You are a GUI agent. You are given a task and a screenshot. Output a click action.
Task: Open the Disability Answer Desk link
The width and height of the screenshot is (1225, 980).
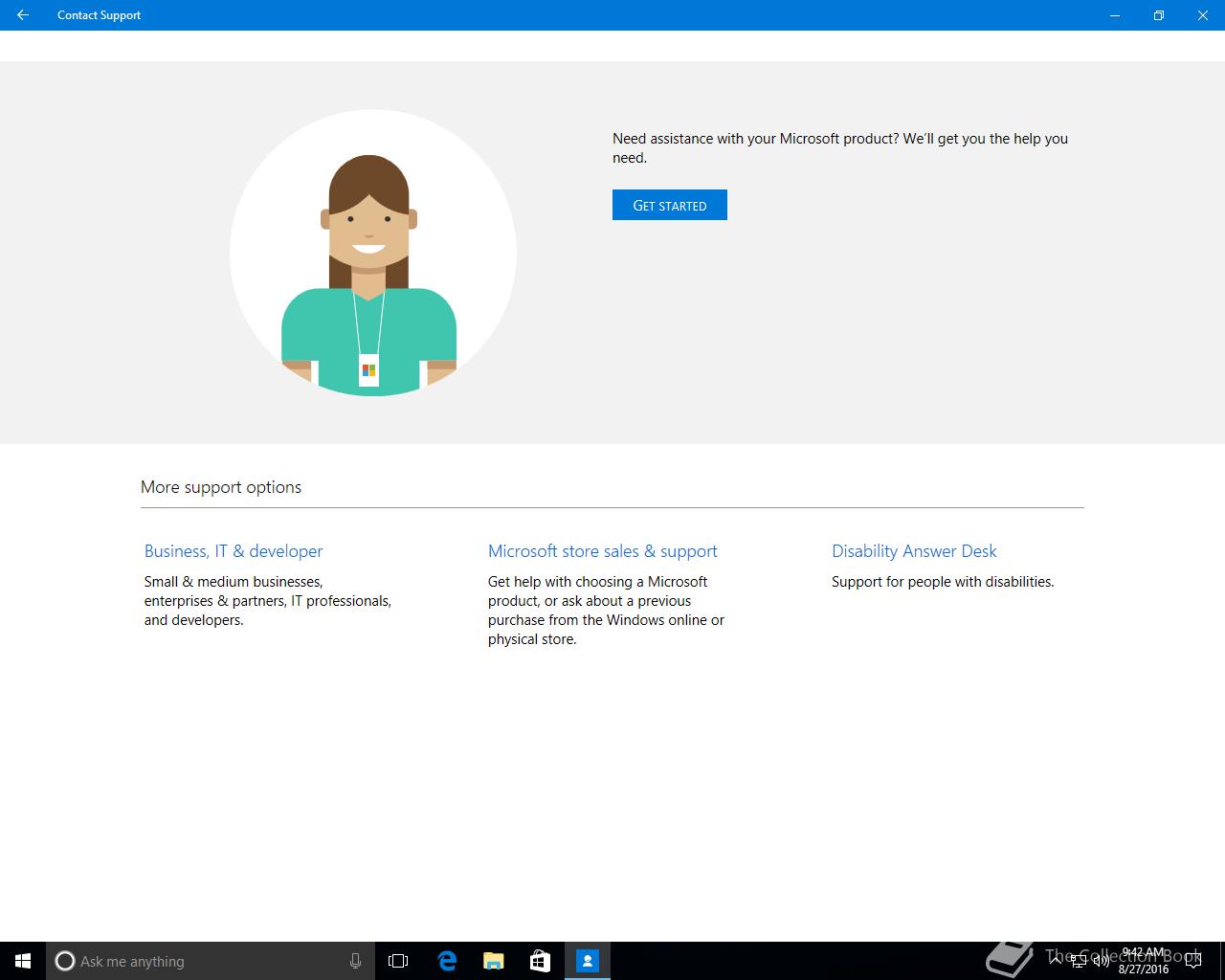914,551
